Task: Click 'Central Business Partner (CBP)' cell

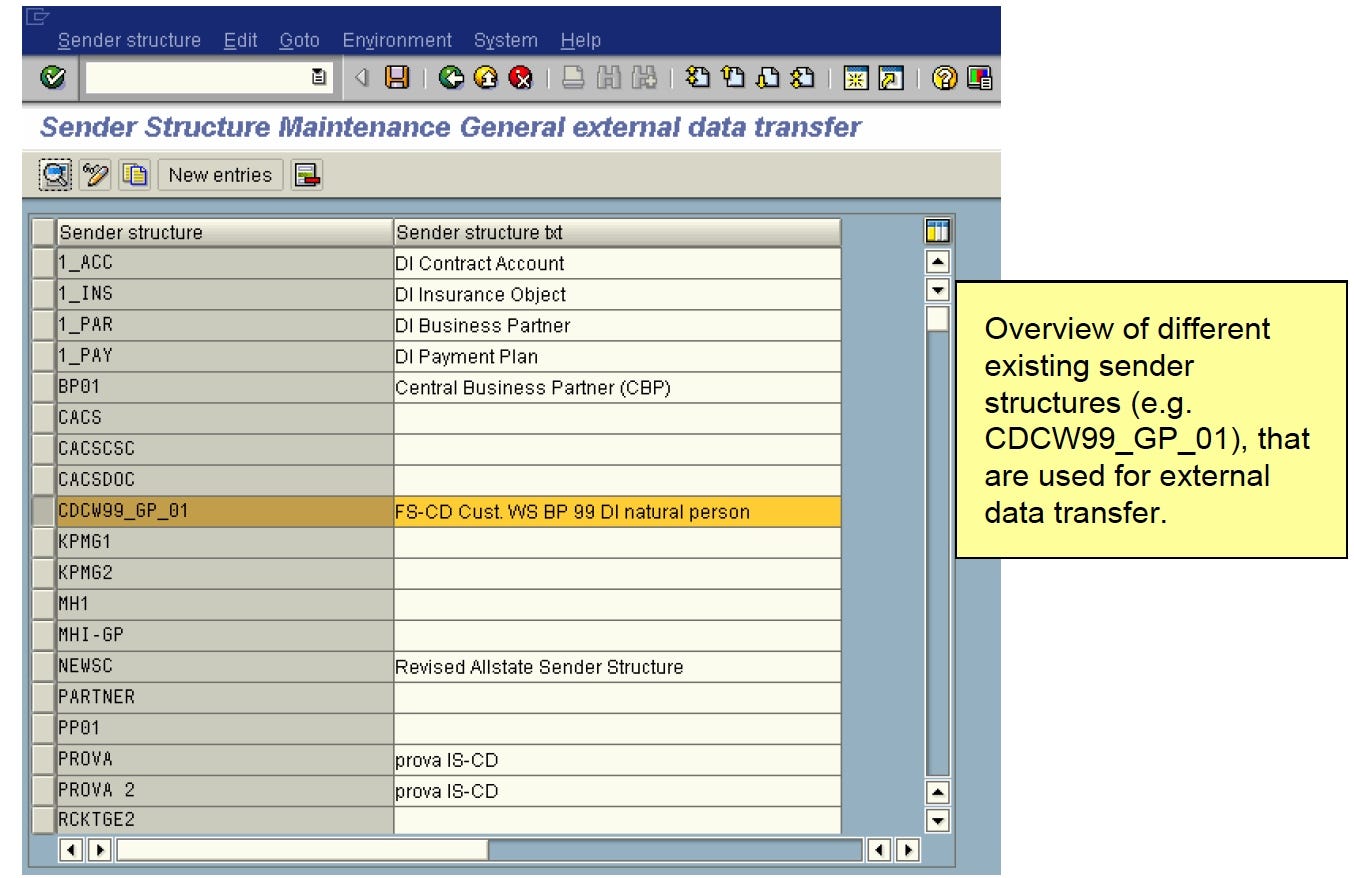Action: click(x=617, y=388)
